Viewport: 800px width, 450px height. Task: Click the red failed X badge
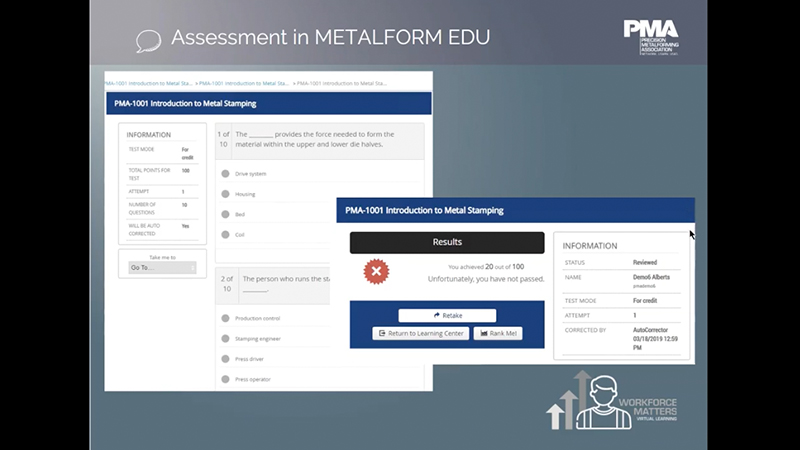tap(376, 271)
